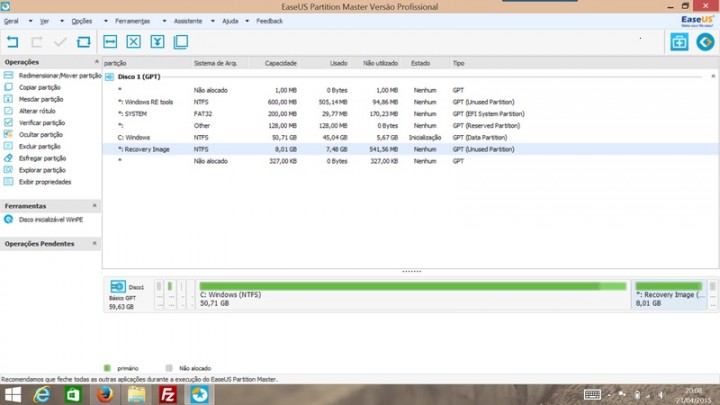Image resolution: width=720 pixels, height=405 pixels.
Task: Click Verificar partição in operations list
Action: pyautogui.click(x=42, y=123)
